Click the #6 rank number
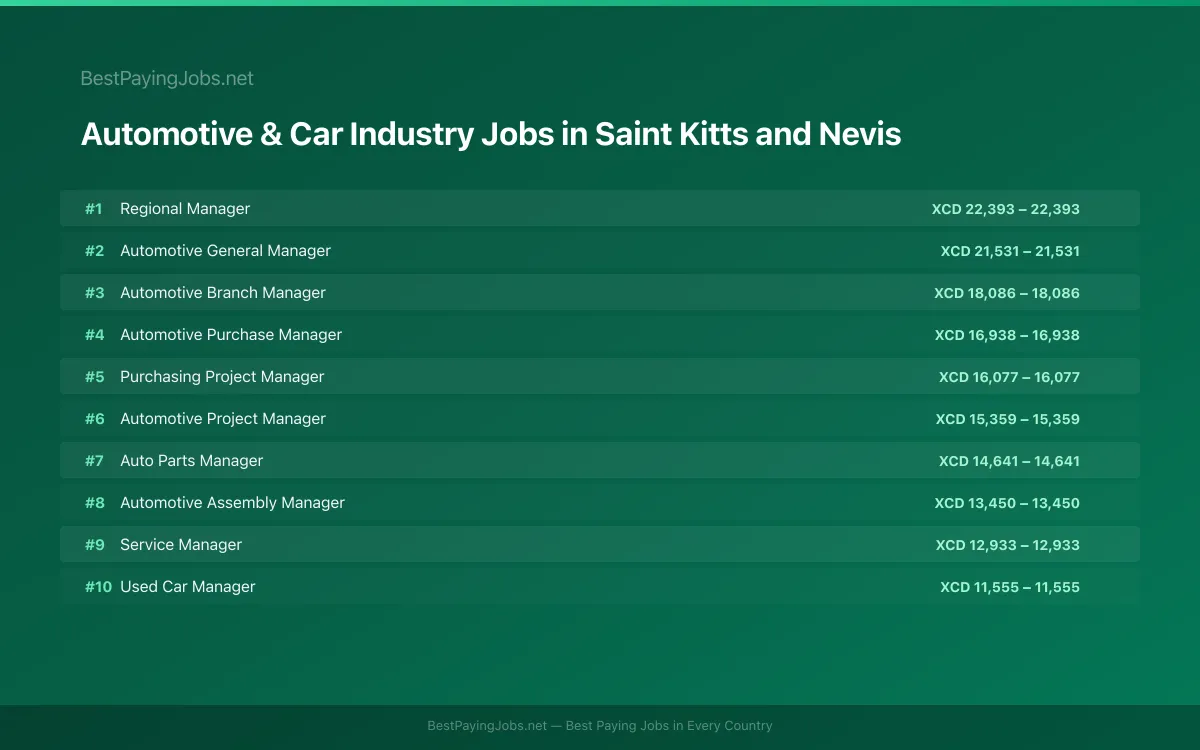 [94, 419]
